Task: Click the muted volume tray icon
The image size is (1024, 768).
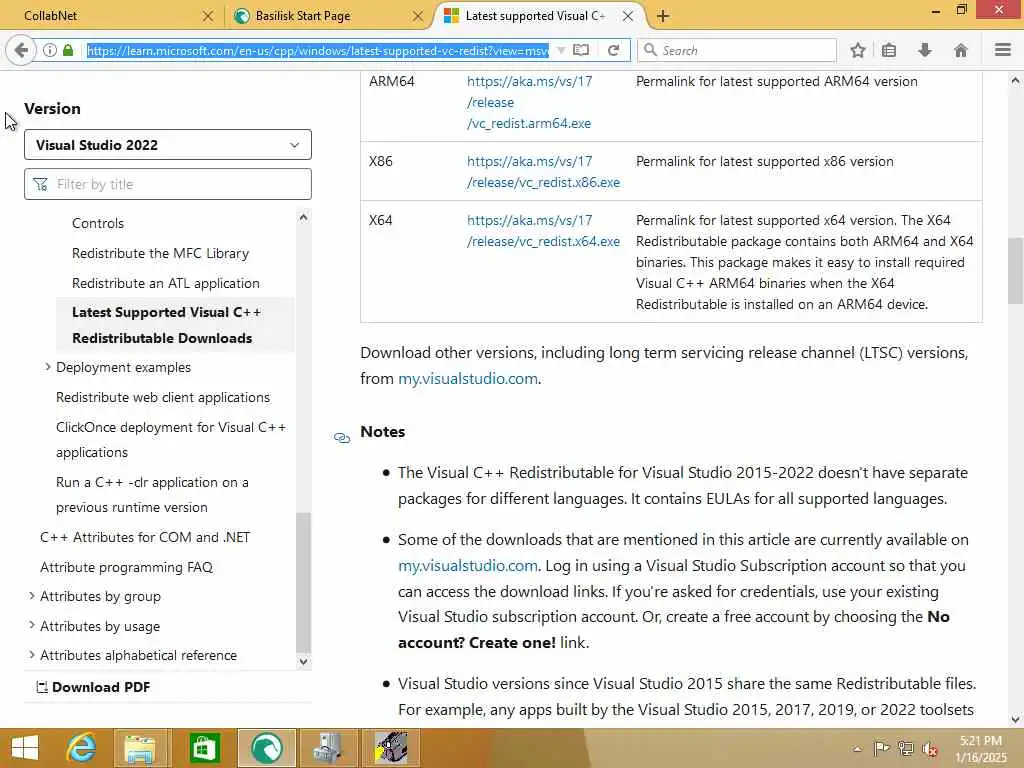Action: 930,748
